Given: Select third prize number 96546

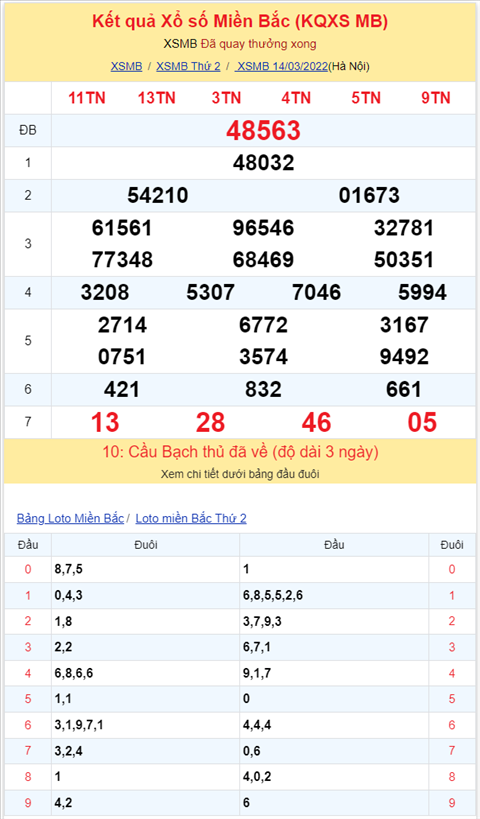Looking at the screenshot, I should 263,228.
